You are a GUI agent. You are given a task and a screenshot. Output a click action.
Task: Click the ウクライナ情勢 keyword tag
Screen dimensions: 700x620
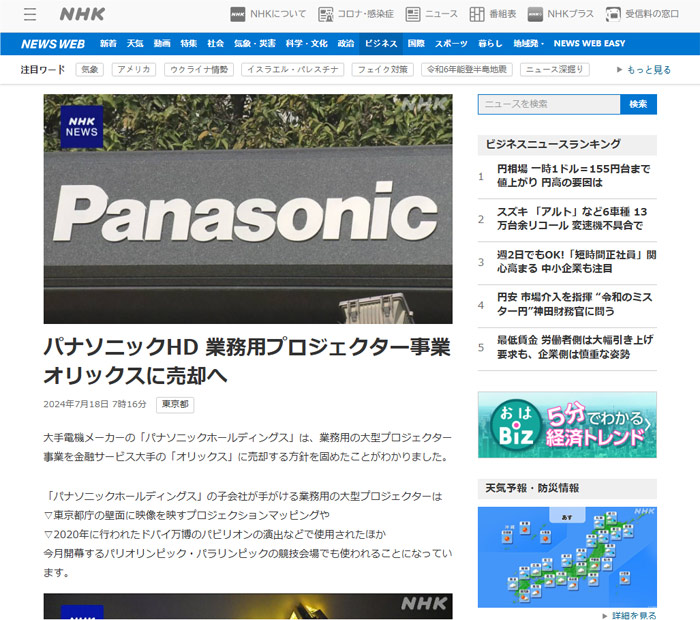[199, 70]
